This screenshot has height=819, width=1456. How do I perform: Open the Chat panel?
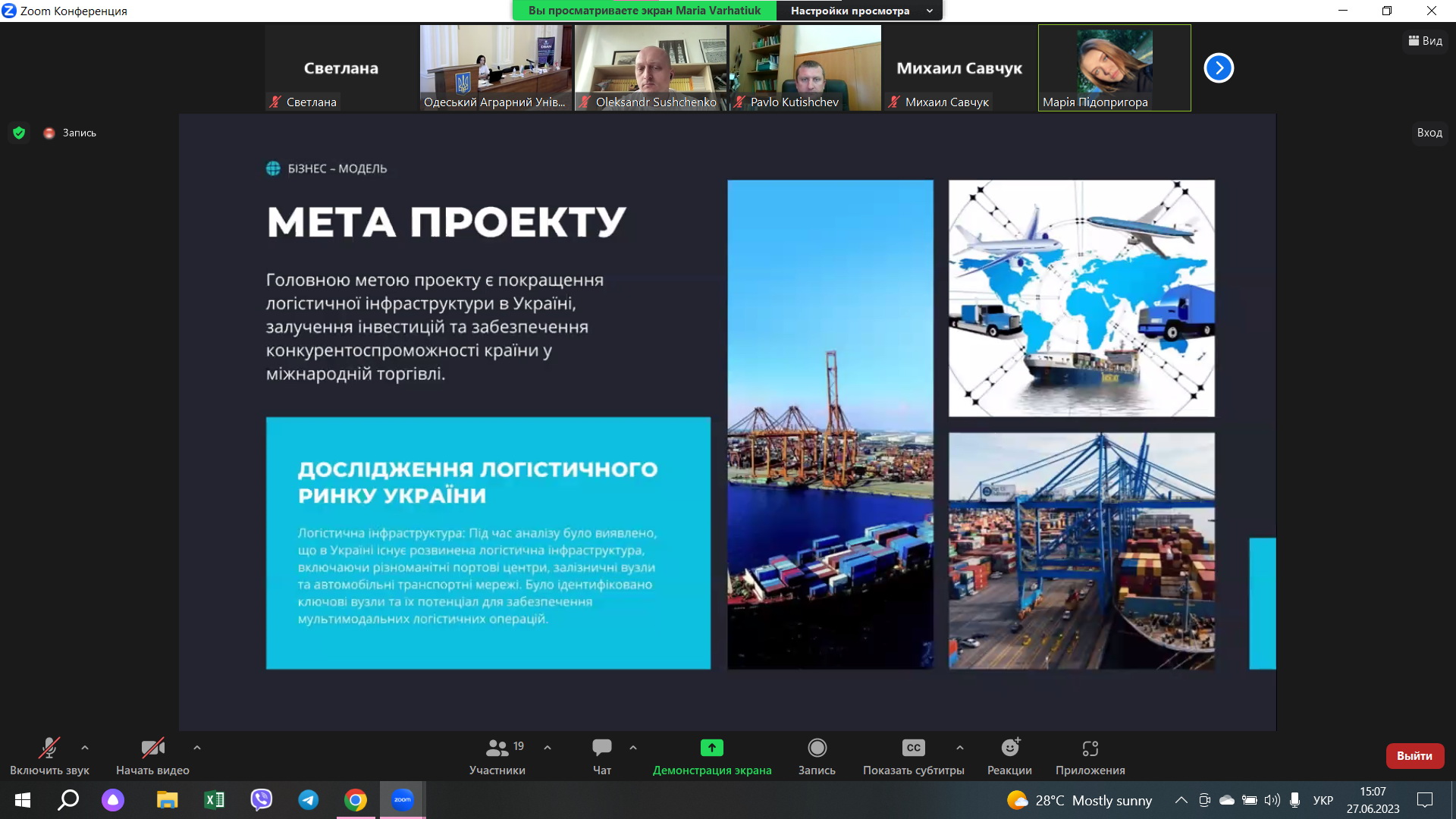point(601,748)
